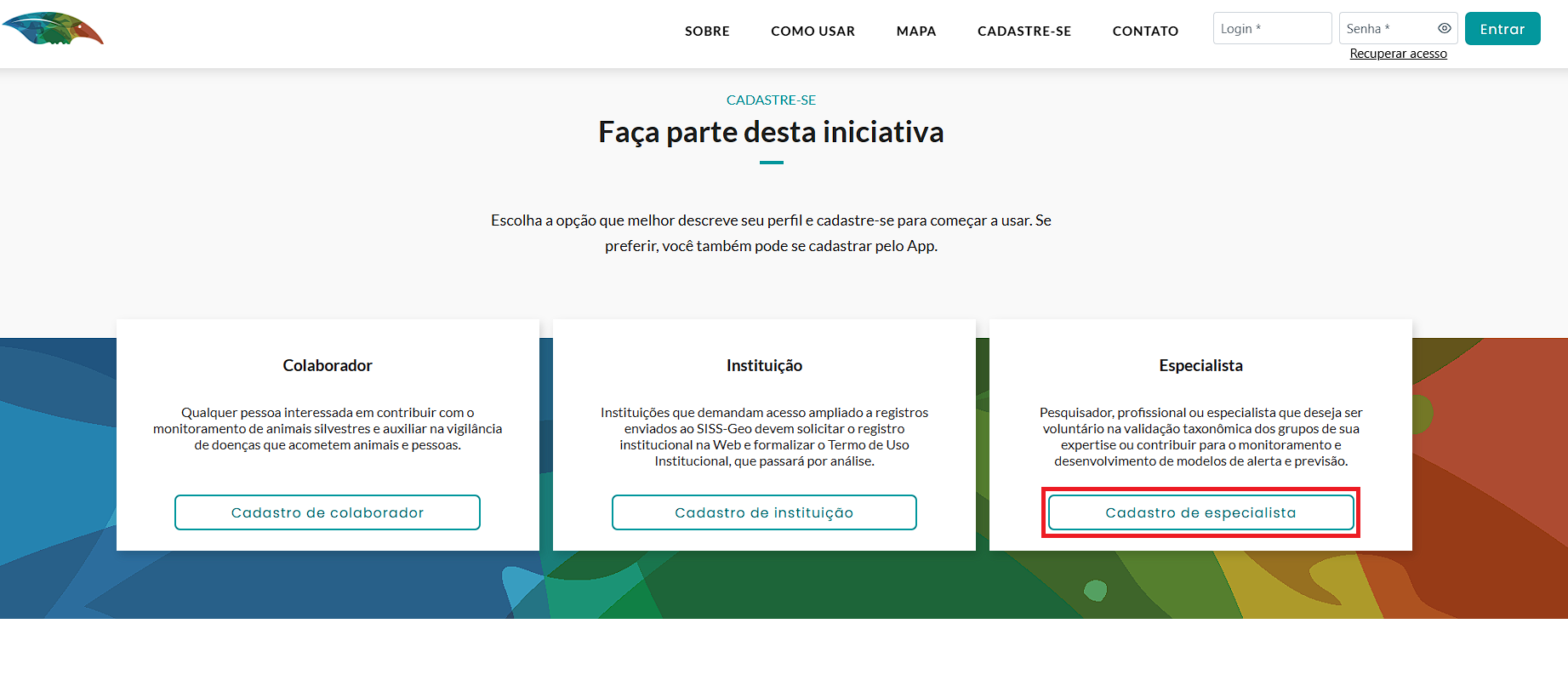Select the Colaborador card heading
This screenshot has width=1568, height=675.
[328, 365]
